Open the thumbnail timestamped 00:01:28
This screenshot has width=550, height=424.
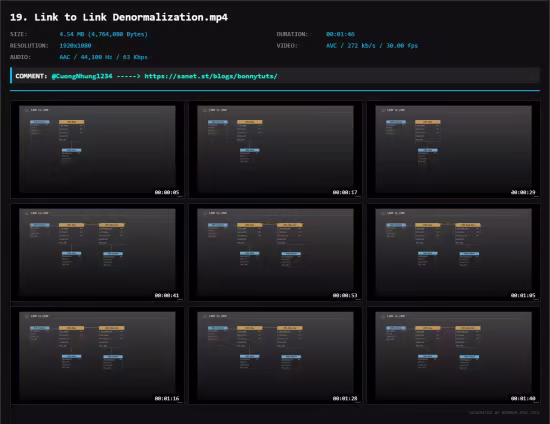(x=275, y=356)
